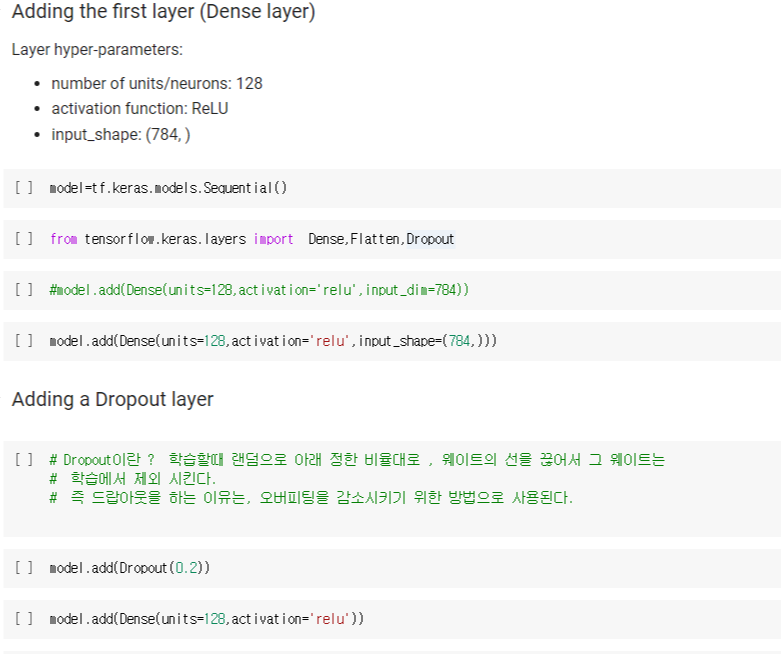Run the model=tf.keras.models.Sequential() cell
Viewport: 781px width, 654px height.
point(23,188)
